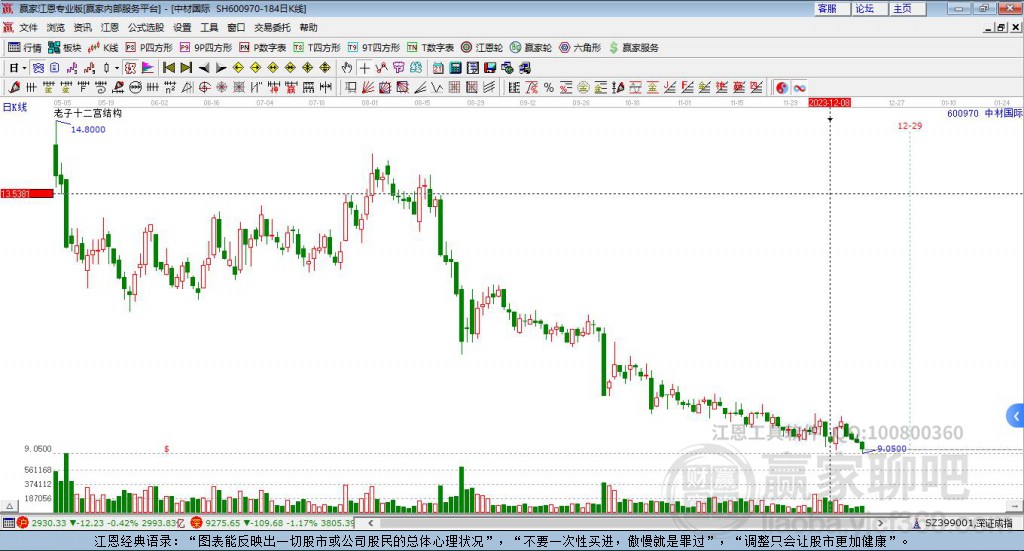The image size is (1024, 551).
Task: Open the 文件 menu
Action: click(x=28, y=27)
